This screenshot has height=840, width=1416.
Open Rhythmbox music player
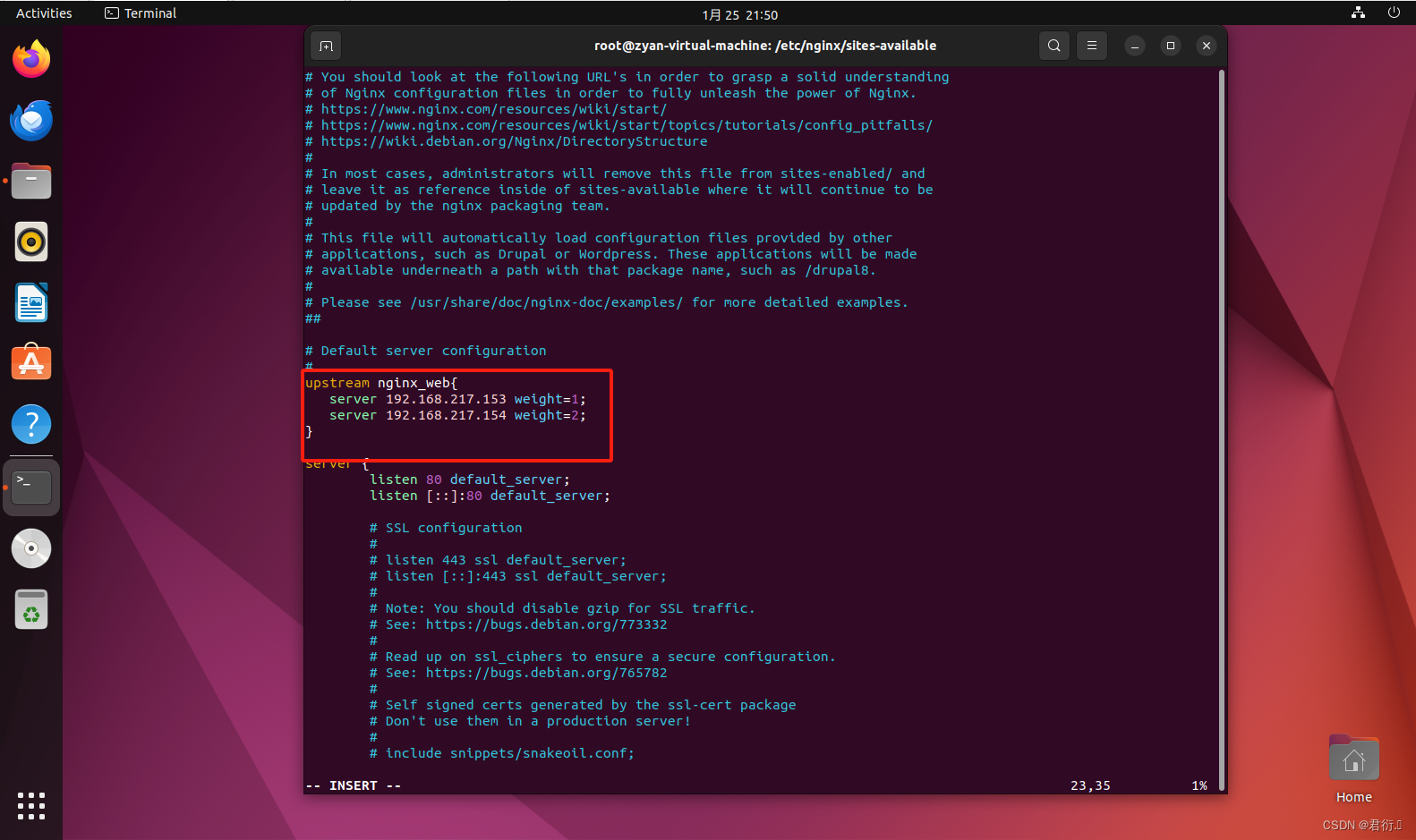[31, 242]
